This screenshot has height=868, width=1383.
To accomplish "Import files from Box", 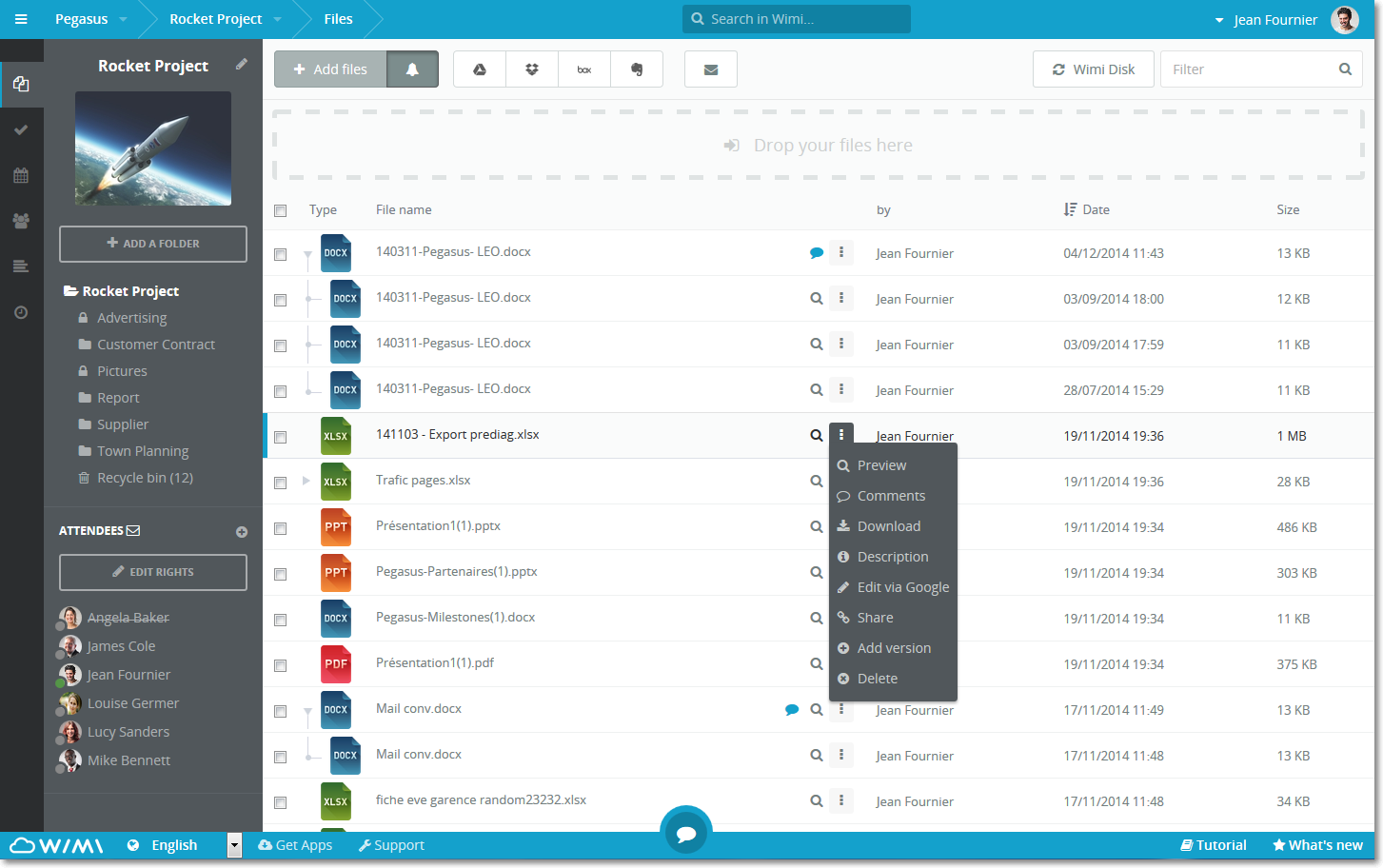I will 584,69.
